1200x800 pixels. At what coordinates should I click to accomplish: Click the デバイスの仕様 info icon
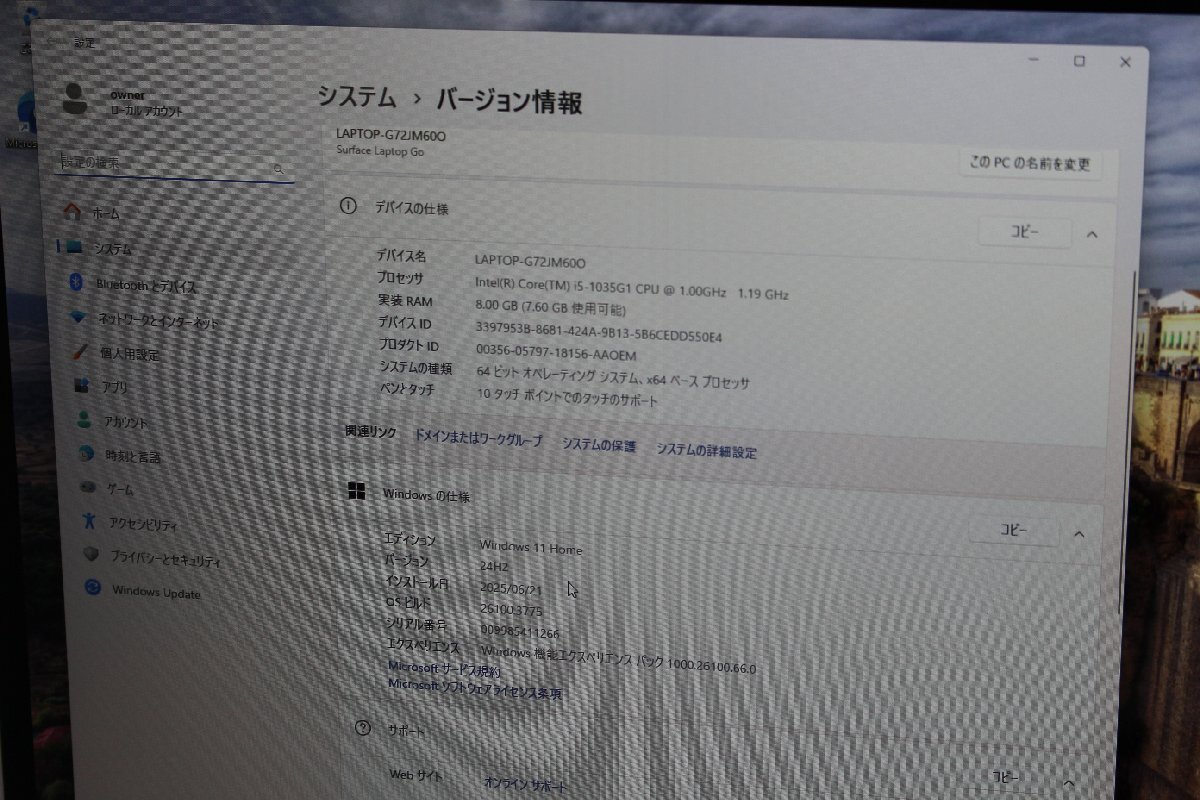click(x=348, y=206)
